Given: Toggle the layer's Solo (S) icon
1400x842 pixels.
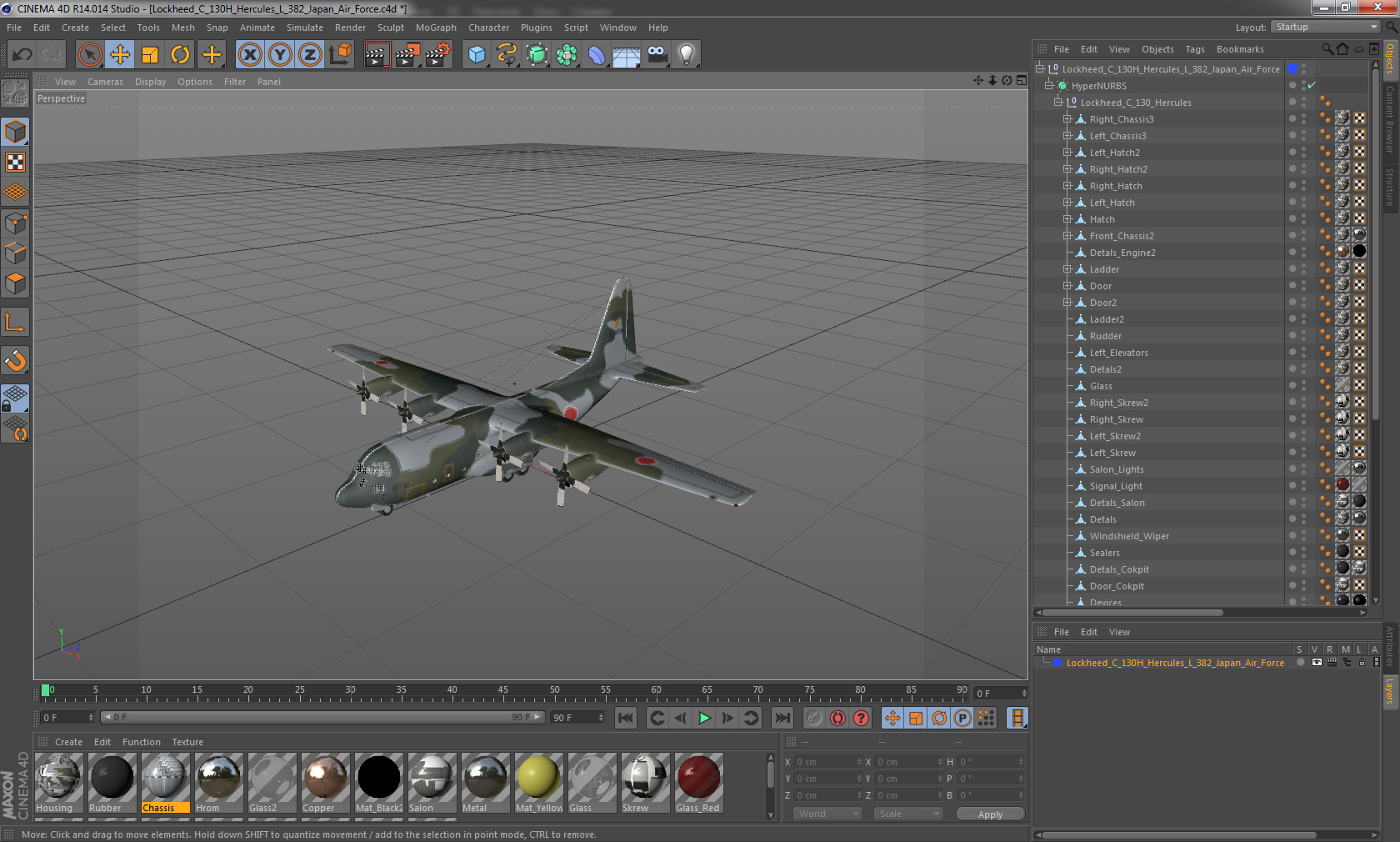Looking at the screenshot, I should 1300,663.
